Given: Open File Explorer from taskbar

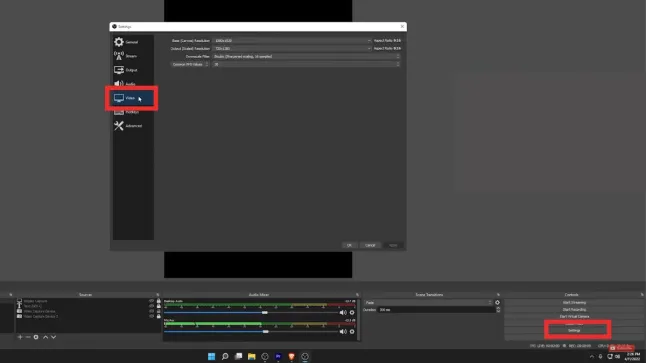Looking at the screenshot, I should coord(251,356).
